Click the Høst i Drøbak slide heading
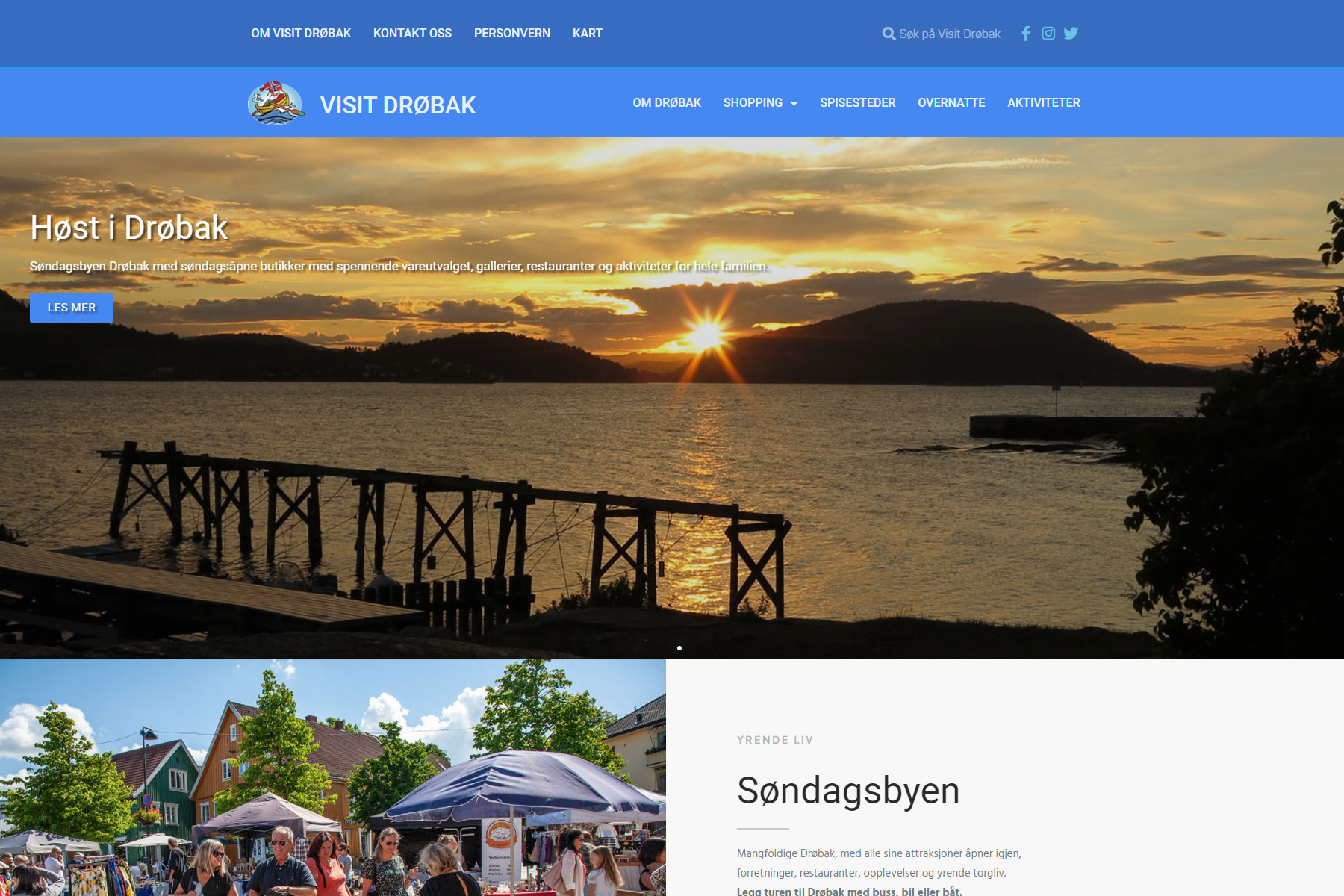Image resolution: width=1344 pixels, height=896 pixels. coord(129,228)
